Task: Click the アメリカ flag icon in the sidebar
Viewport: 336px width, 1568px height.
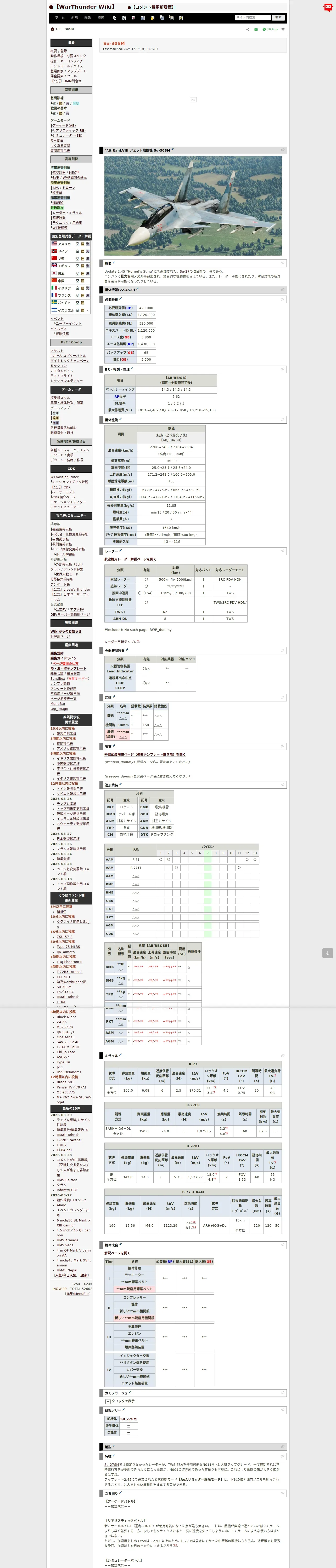Action: point(54,244)
